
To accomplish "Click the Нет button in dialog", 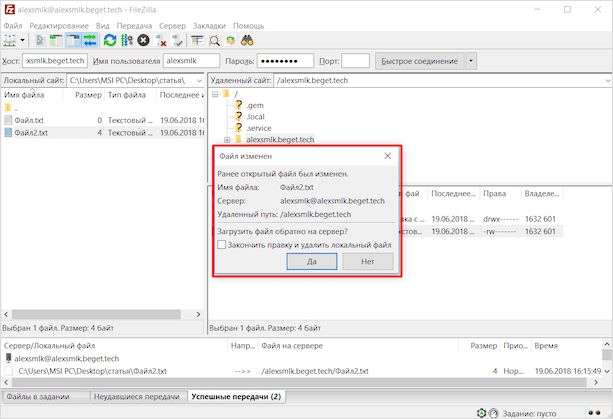I will tap(367, 261).
